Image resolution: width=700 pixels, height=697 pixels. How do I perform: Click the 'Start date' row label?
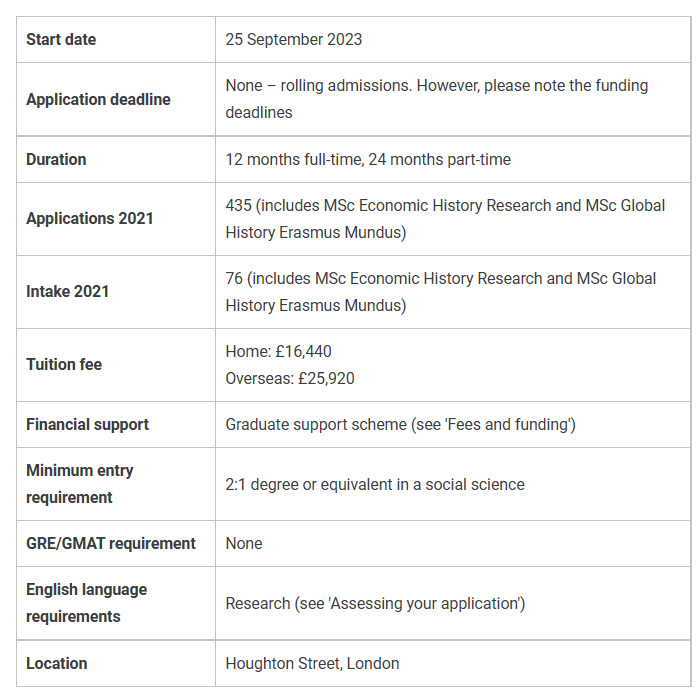pyautogui.click(x=61, y=39)
